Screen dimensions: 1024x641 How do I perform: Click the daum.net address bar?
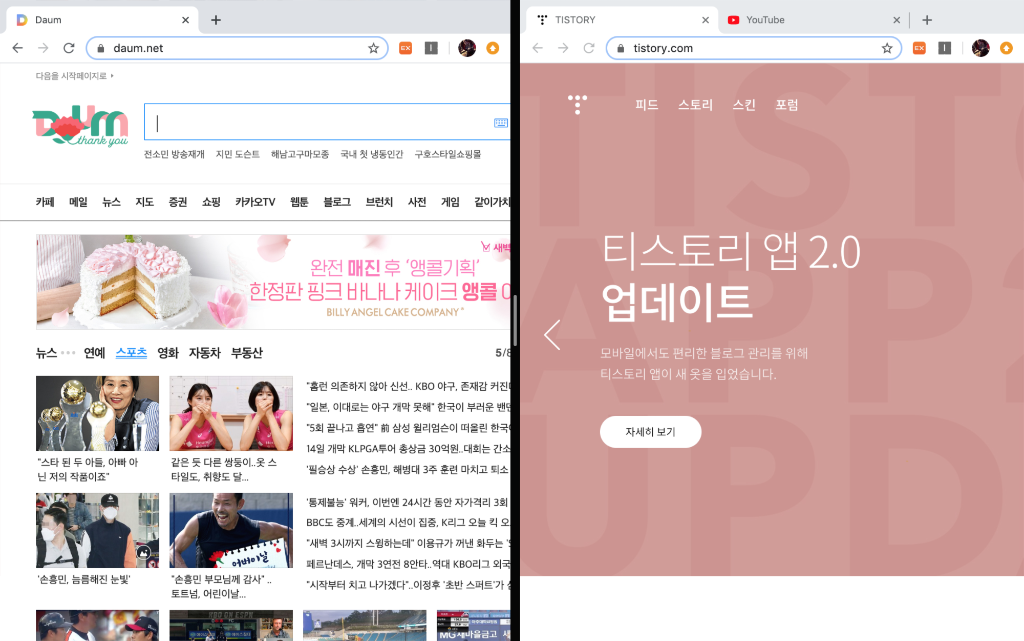(238, 48)
